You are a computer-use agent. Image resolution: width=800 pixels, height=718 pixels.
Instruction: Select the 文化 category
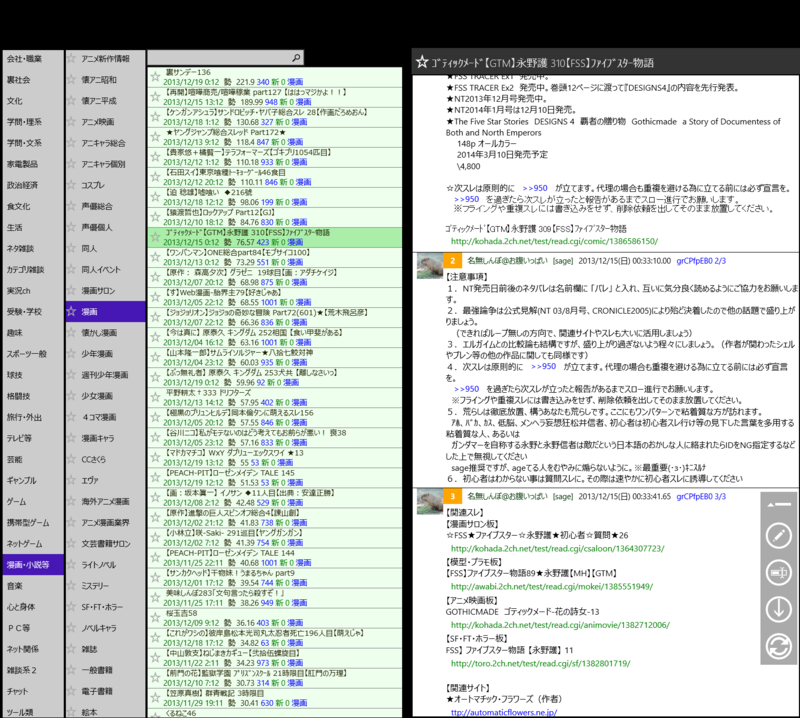(33, 101)
